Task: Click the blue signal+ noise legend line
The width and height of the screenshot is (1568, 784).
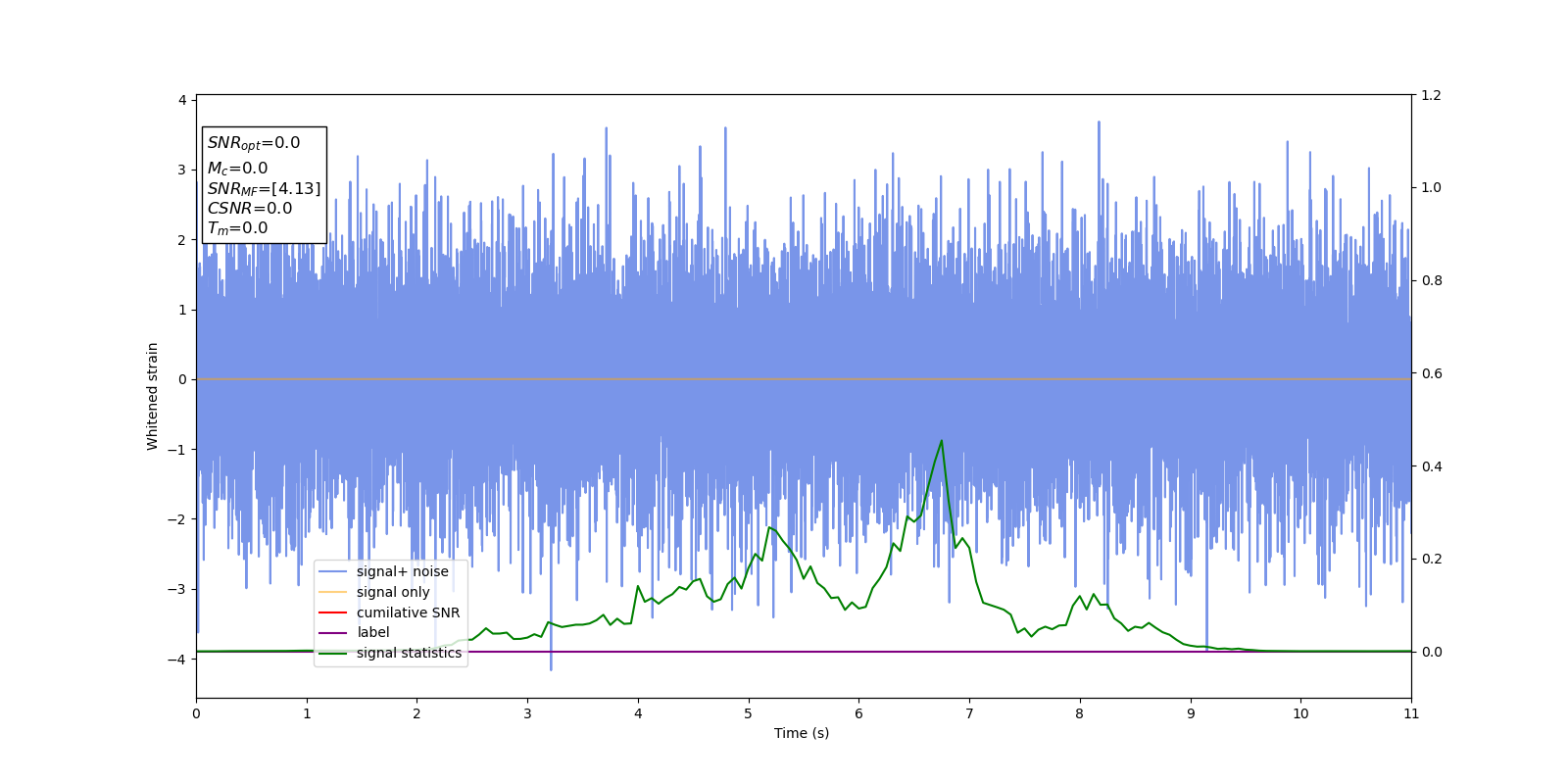Action: pos(333,572)
